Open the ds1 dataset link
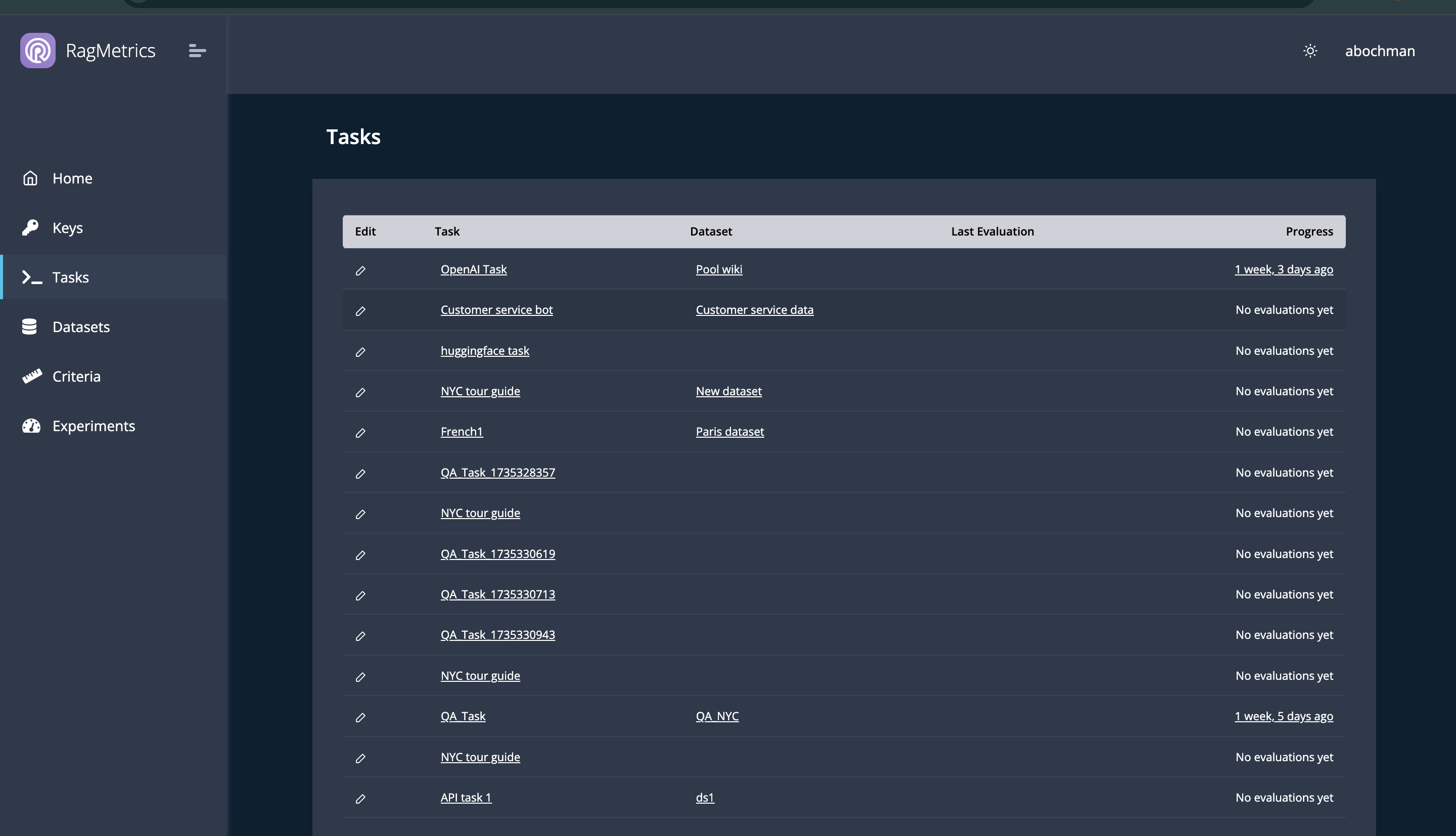The height and width of the screenshot is (836, 1456). pyautogui.click(x=705, y=798)
